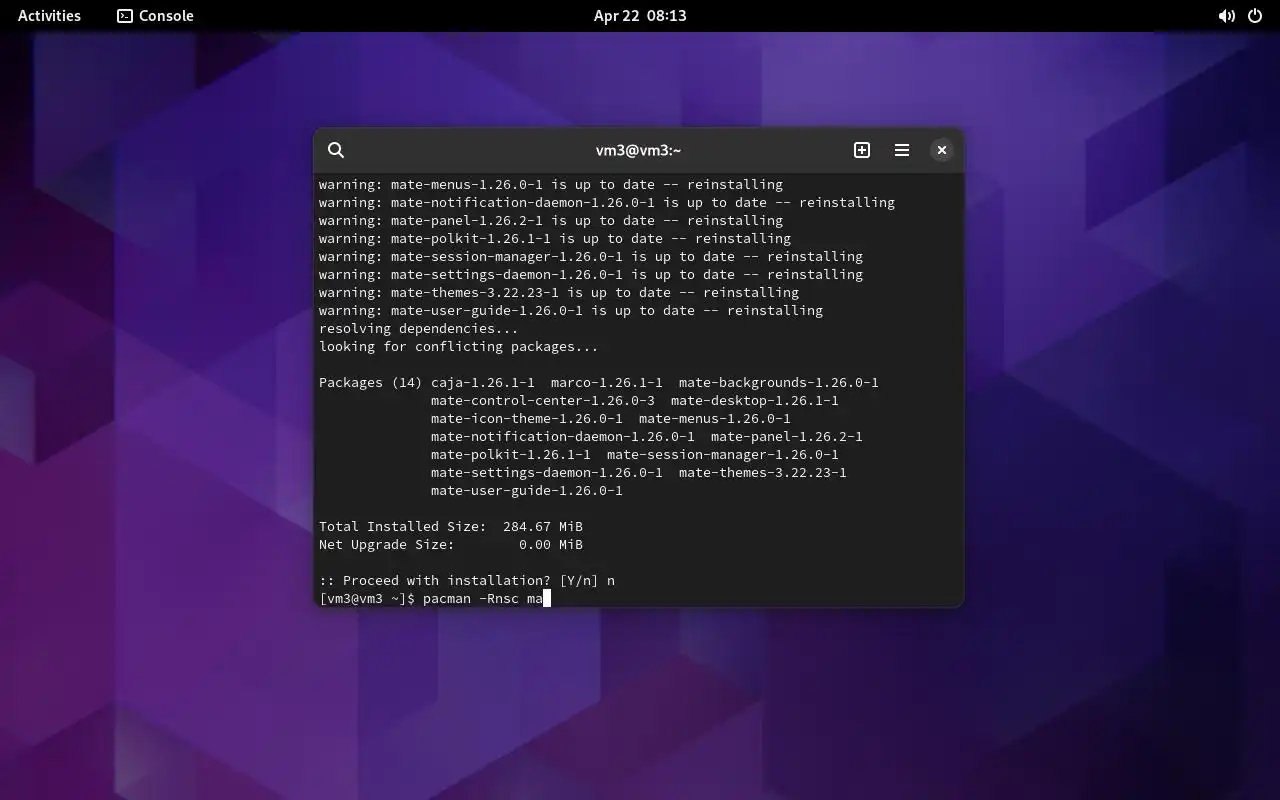The image size is (1280, 800).
Task: Open the terminal search icon
Action: pos(336,150)
